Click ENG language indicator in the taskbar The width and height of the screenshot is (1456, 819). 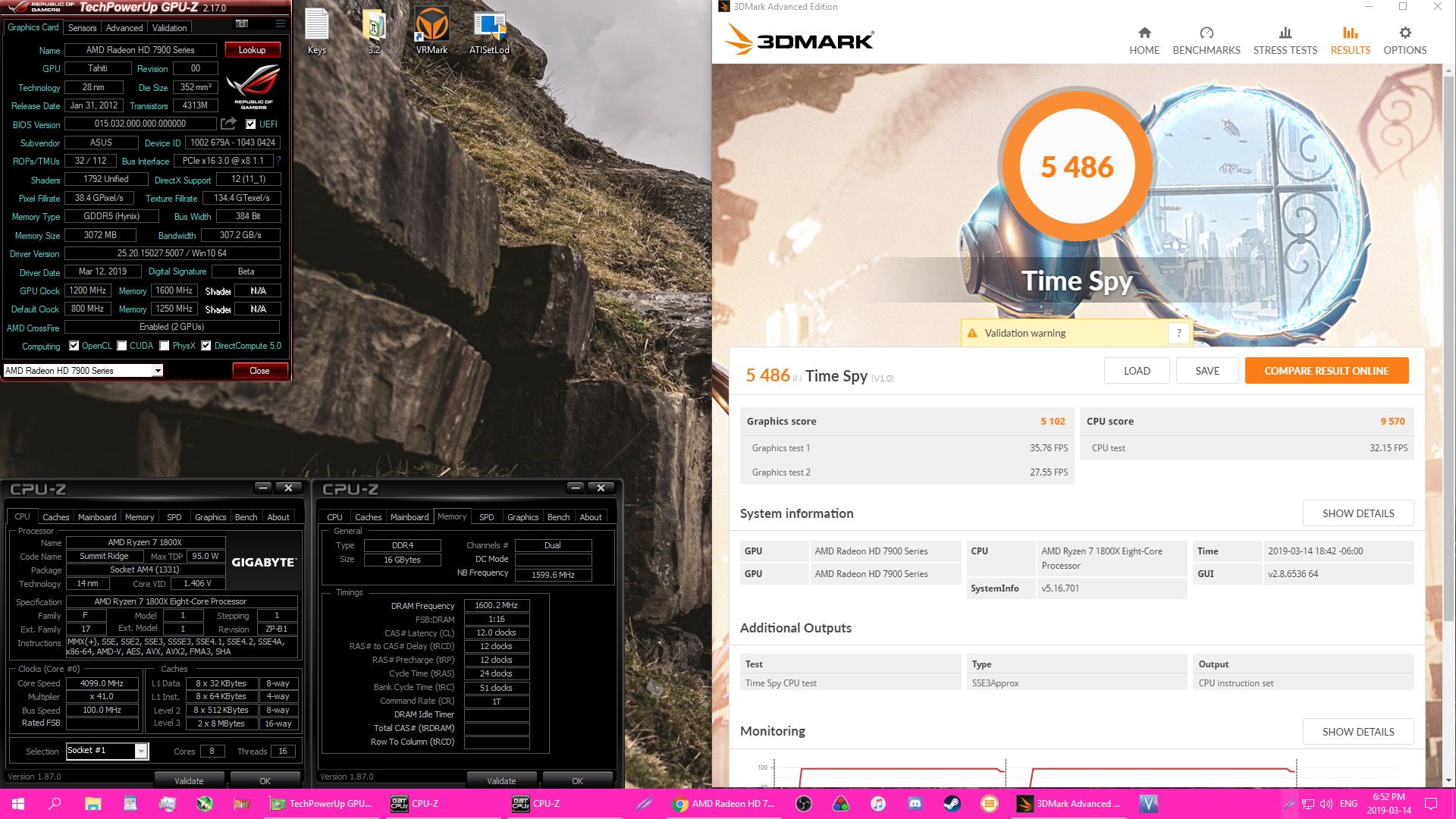click(x=1349, y=804)
